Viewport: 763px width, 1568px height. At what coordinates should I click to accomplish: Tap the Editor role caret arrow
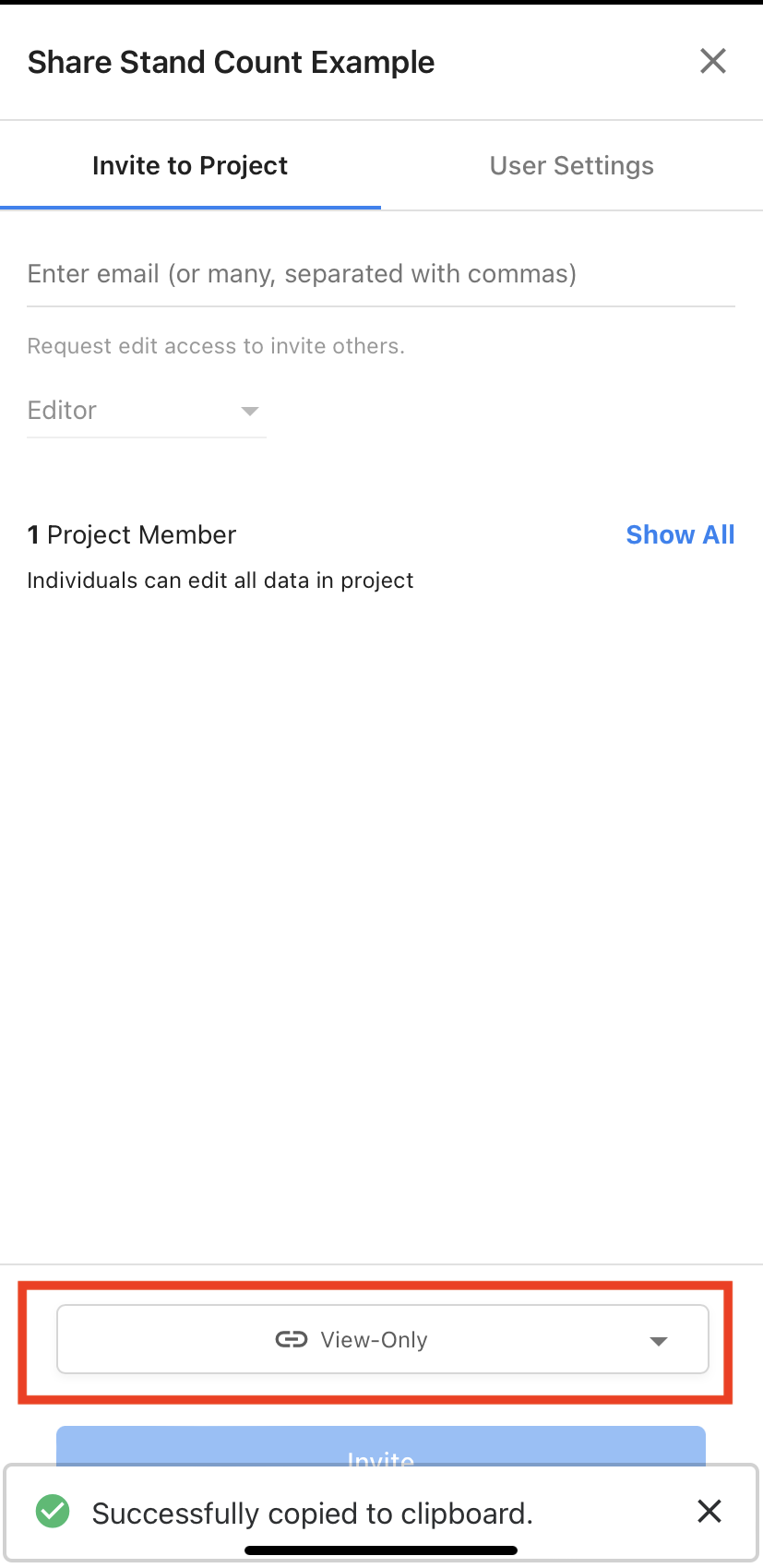coord(249,411)
